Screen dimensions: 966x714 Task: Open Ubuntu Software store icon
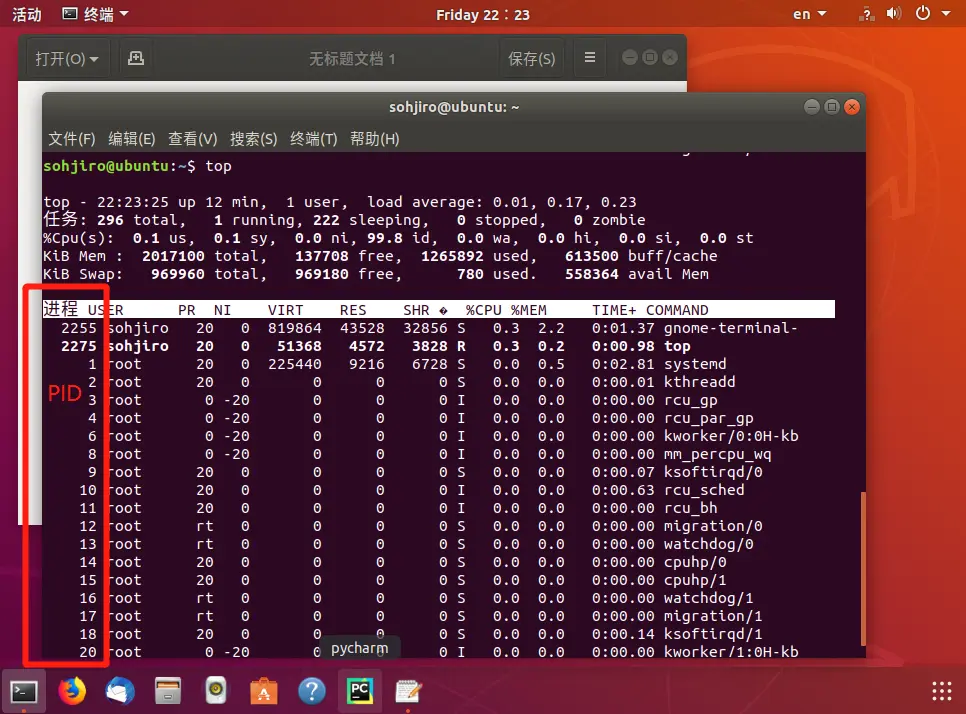point(264,691)
